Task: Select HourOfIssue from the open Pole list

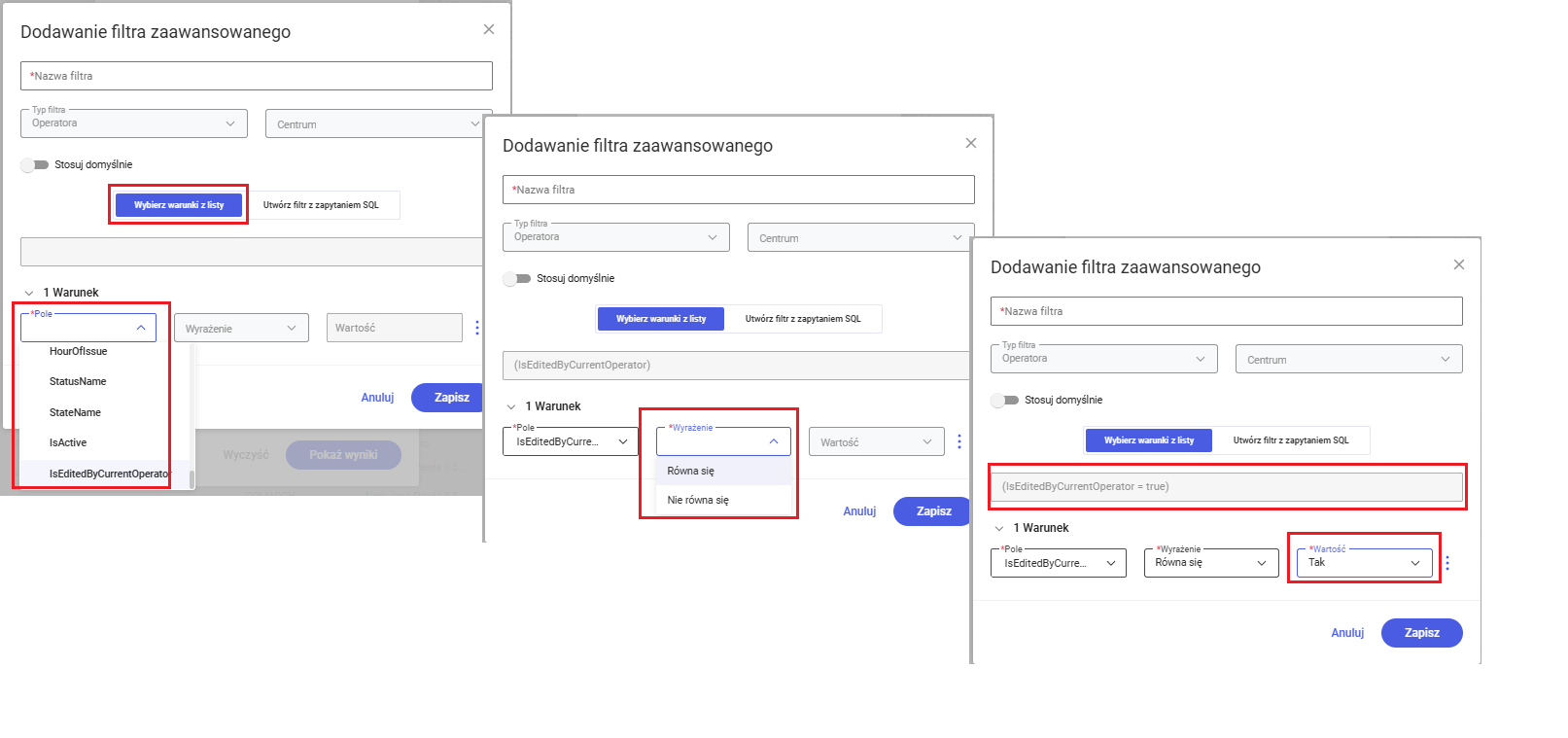Action: point(79,351)
